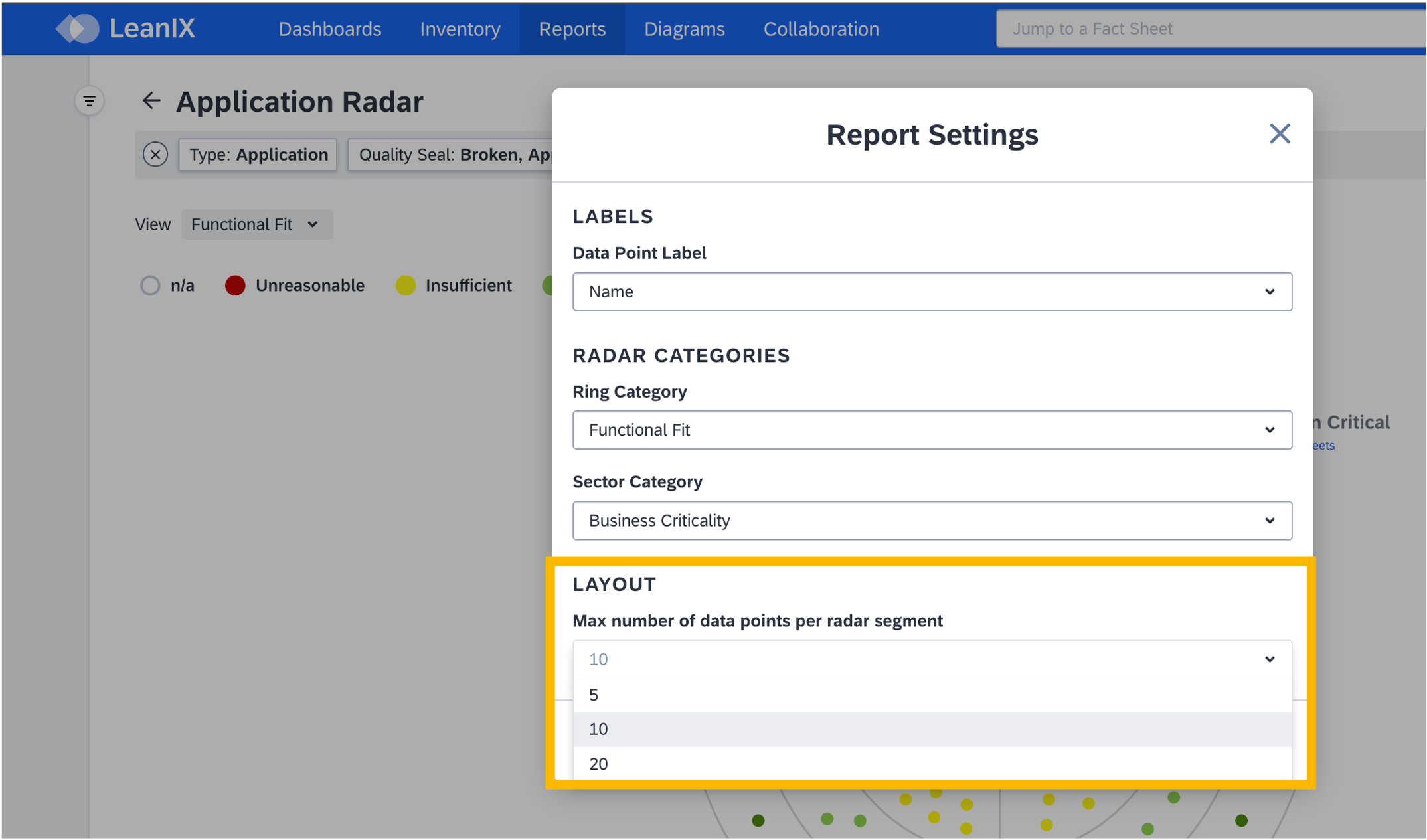The height and width of the screenshot is (840, 1427).
Task: Focus the Jump to a Fact Sheet search
Action: pos(1211,29)
